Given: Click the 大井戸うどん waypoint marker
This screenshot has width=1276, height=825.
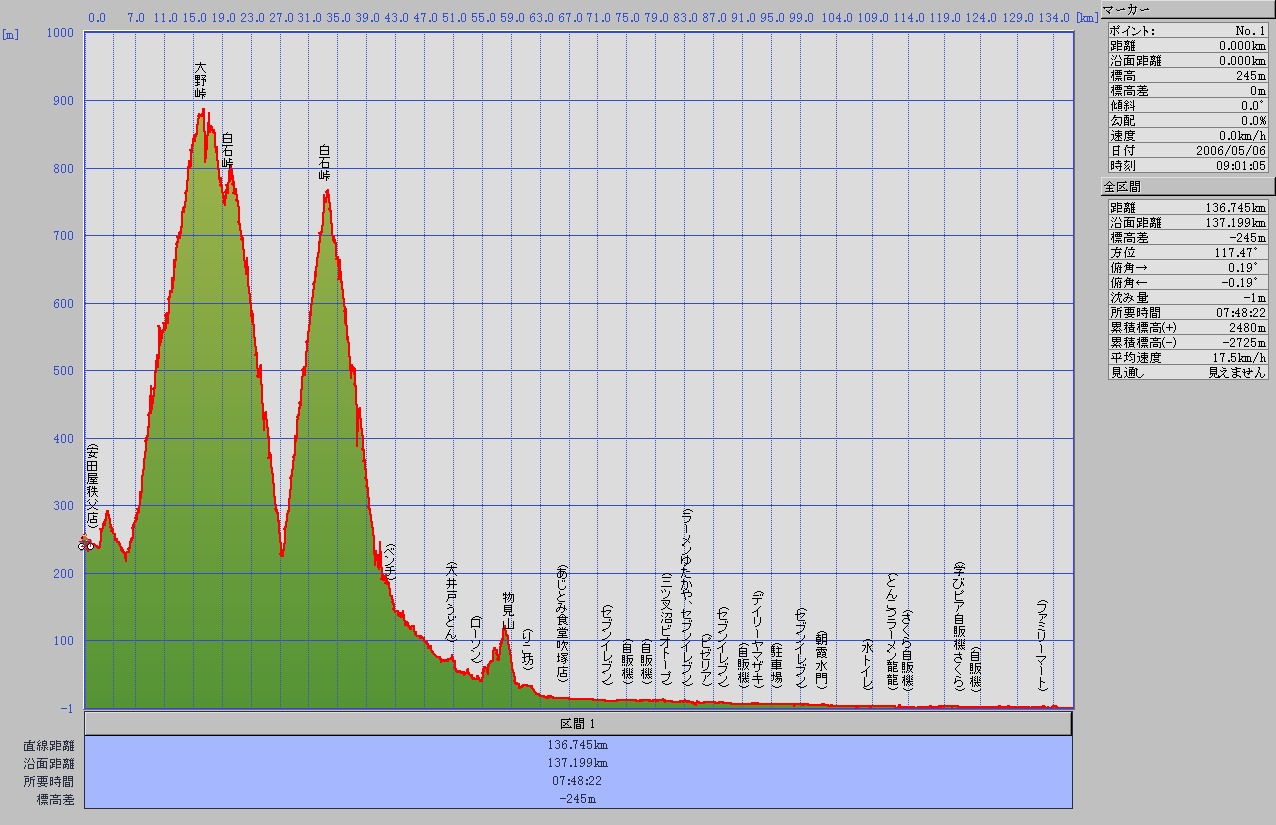Looking at the screenshot, I should pyautogui.click(x=451, y=601).
